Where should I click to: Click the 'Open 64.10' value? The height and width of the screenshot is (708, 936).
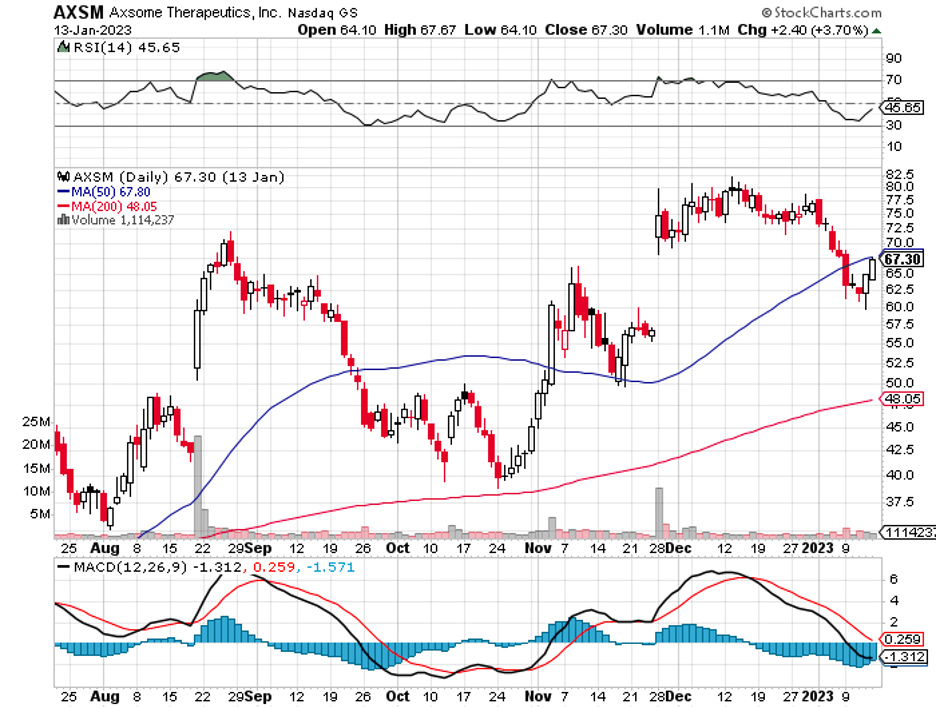coord(337,30)
